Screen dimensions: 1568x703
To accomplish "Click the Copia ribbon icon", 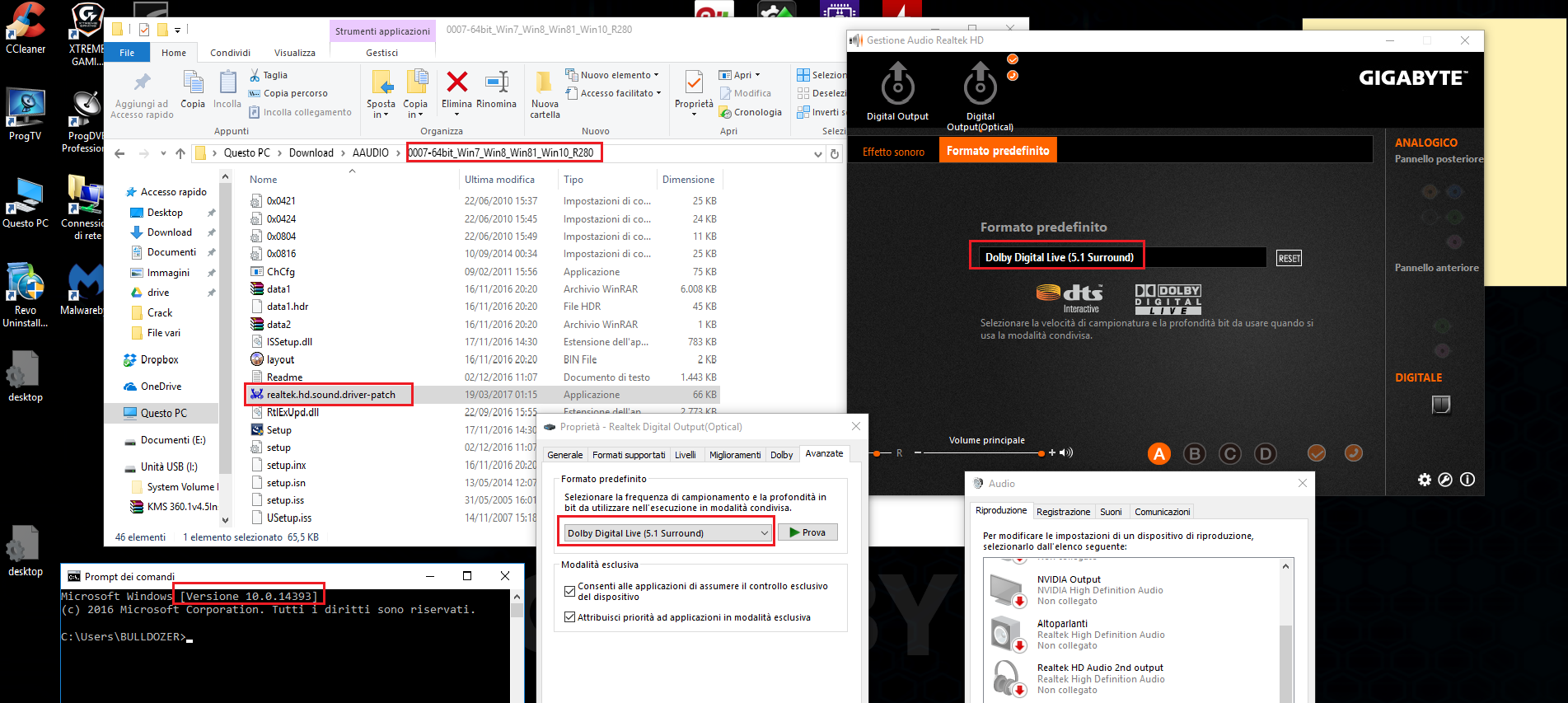I will pos(193,82).
